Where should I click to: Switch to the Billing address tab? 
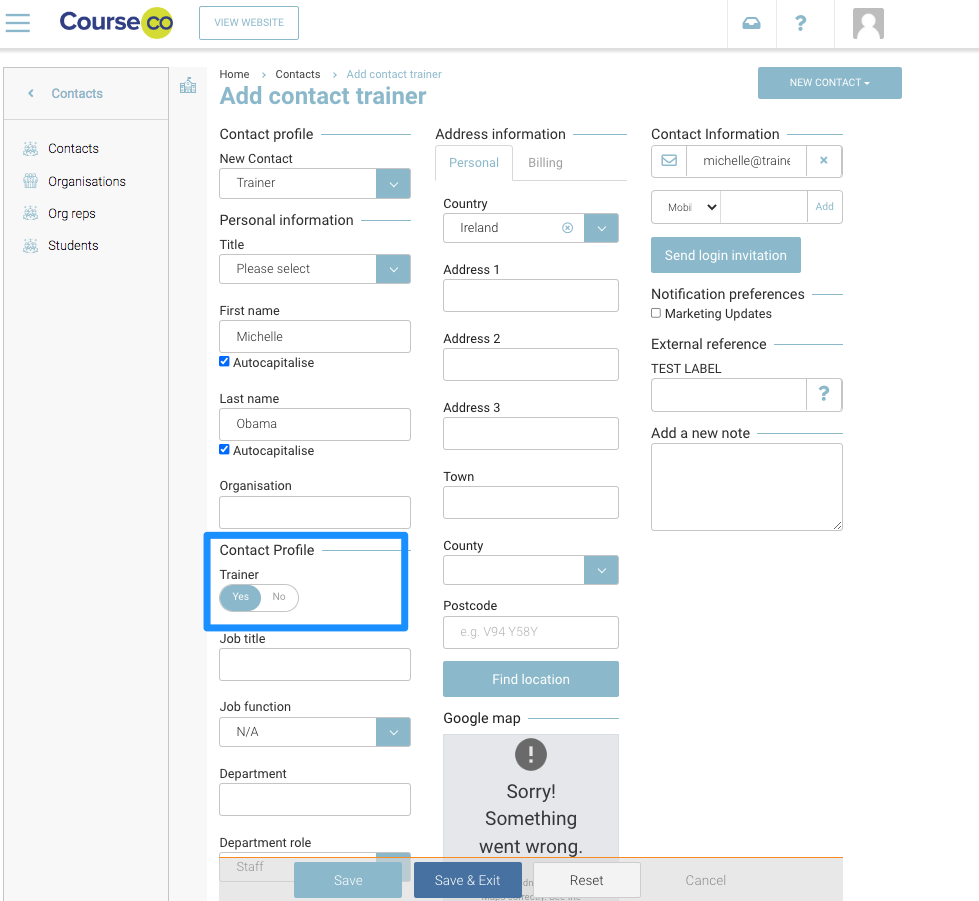pos(545,163)
